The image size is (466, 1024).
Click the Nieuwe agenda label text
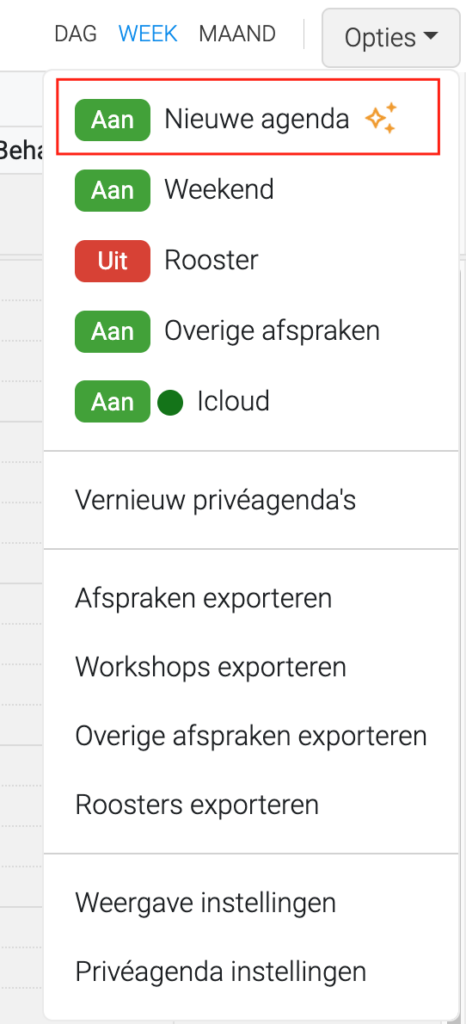pyautogui.click(x=256, y=120)
